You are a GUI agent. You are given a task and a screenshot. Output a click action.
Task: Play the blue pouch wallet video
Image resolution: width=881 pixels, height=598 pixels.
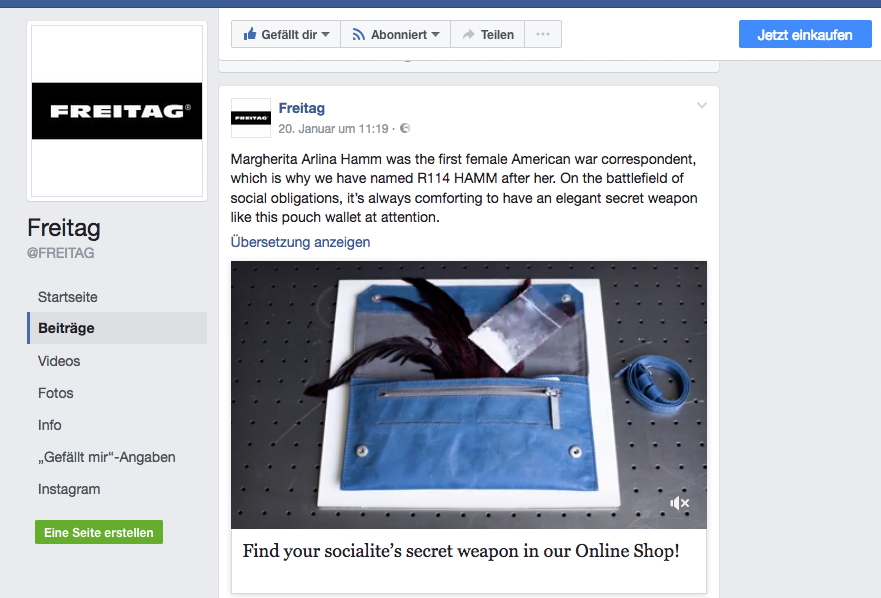pyautogui.click(x=469, y=395)
